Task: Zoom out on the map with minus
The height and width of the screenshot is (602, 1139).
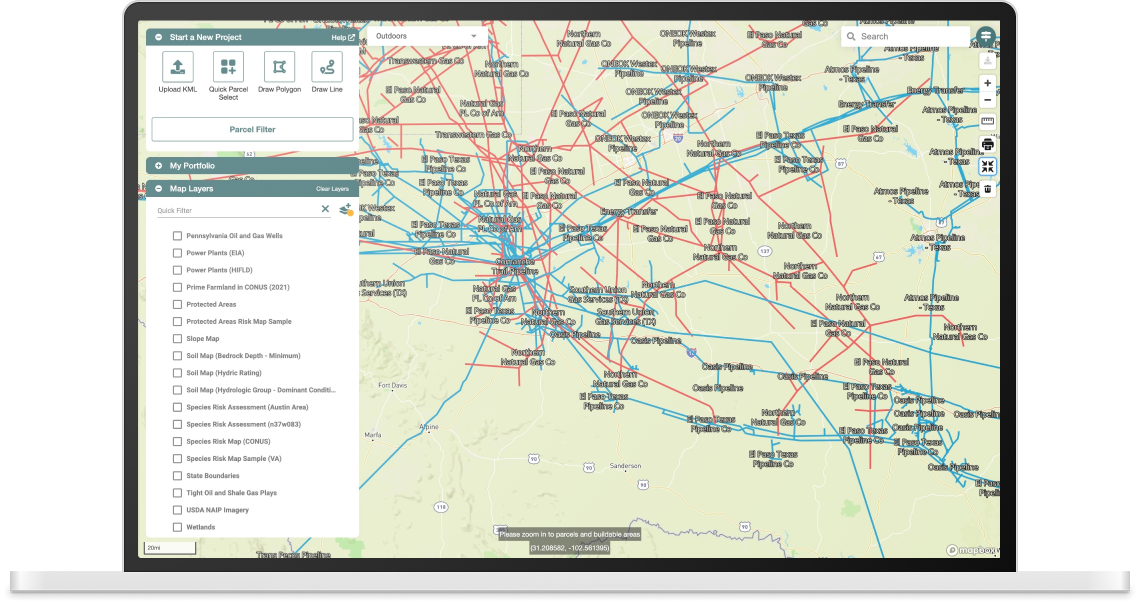Action: pos(987,100)
